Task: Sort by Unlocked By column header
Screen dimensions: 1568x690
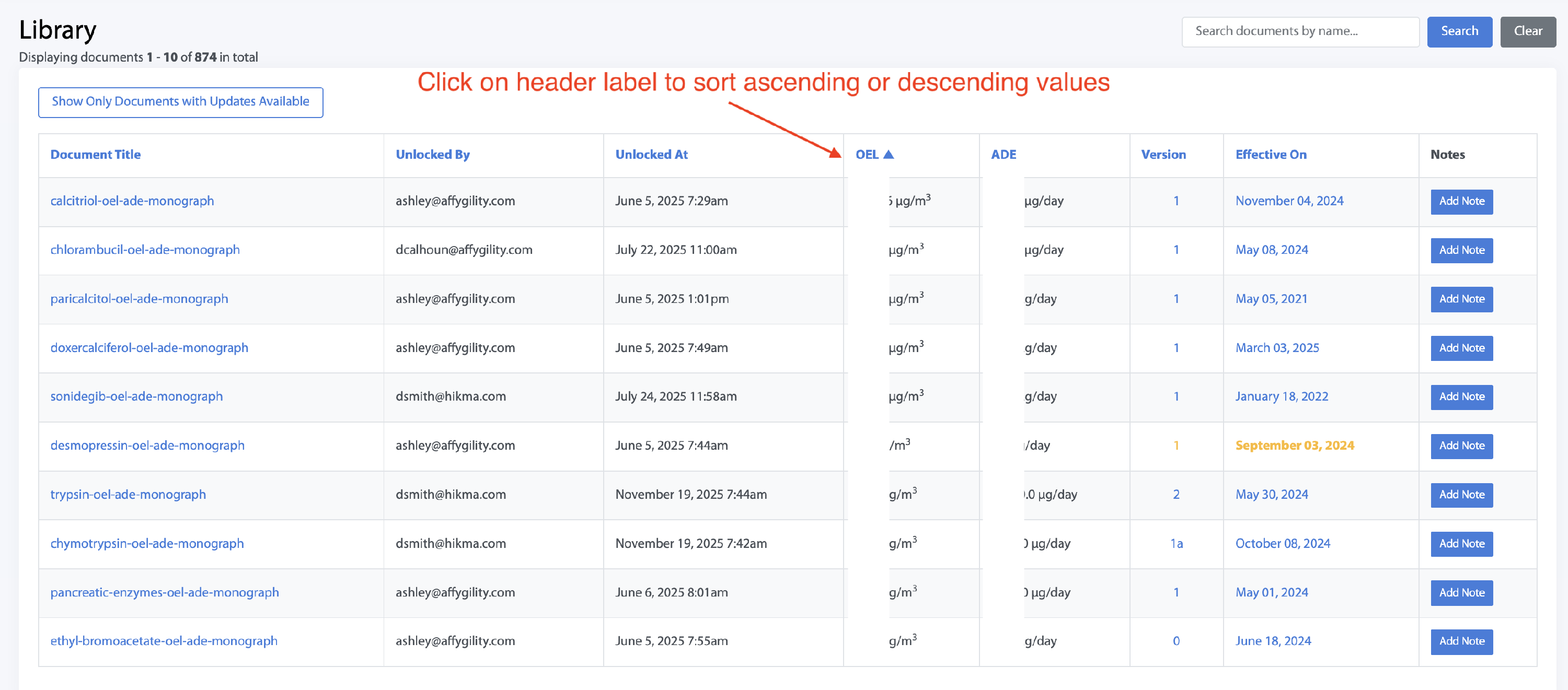Action: pyautogui.click(x=432, y=155)
